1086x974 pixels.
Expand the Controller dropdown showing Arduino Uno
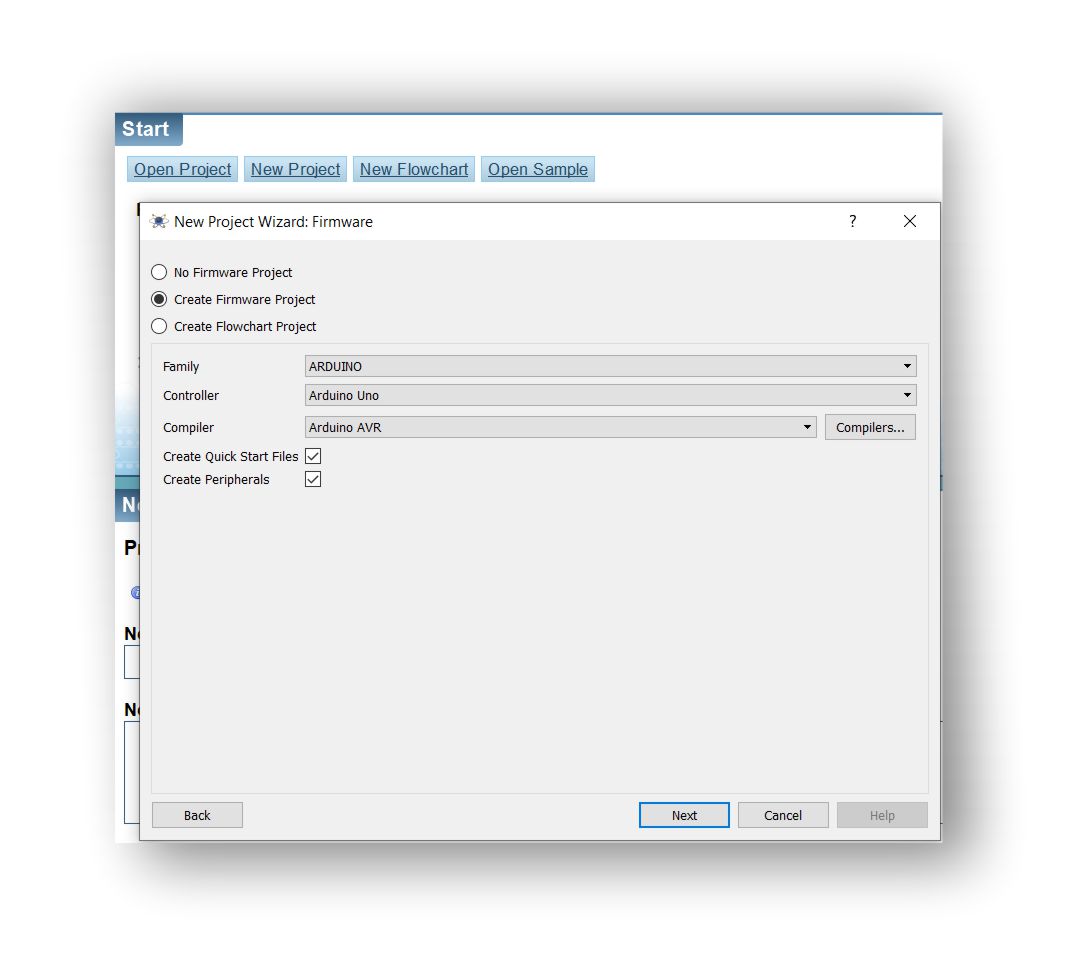pyautogui.click(x=610, y=395)
